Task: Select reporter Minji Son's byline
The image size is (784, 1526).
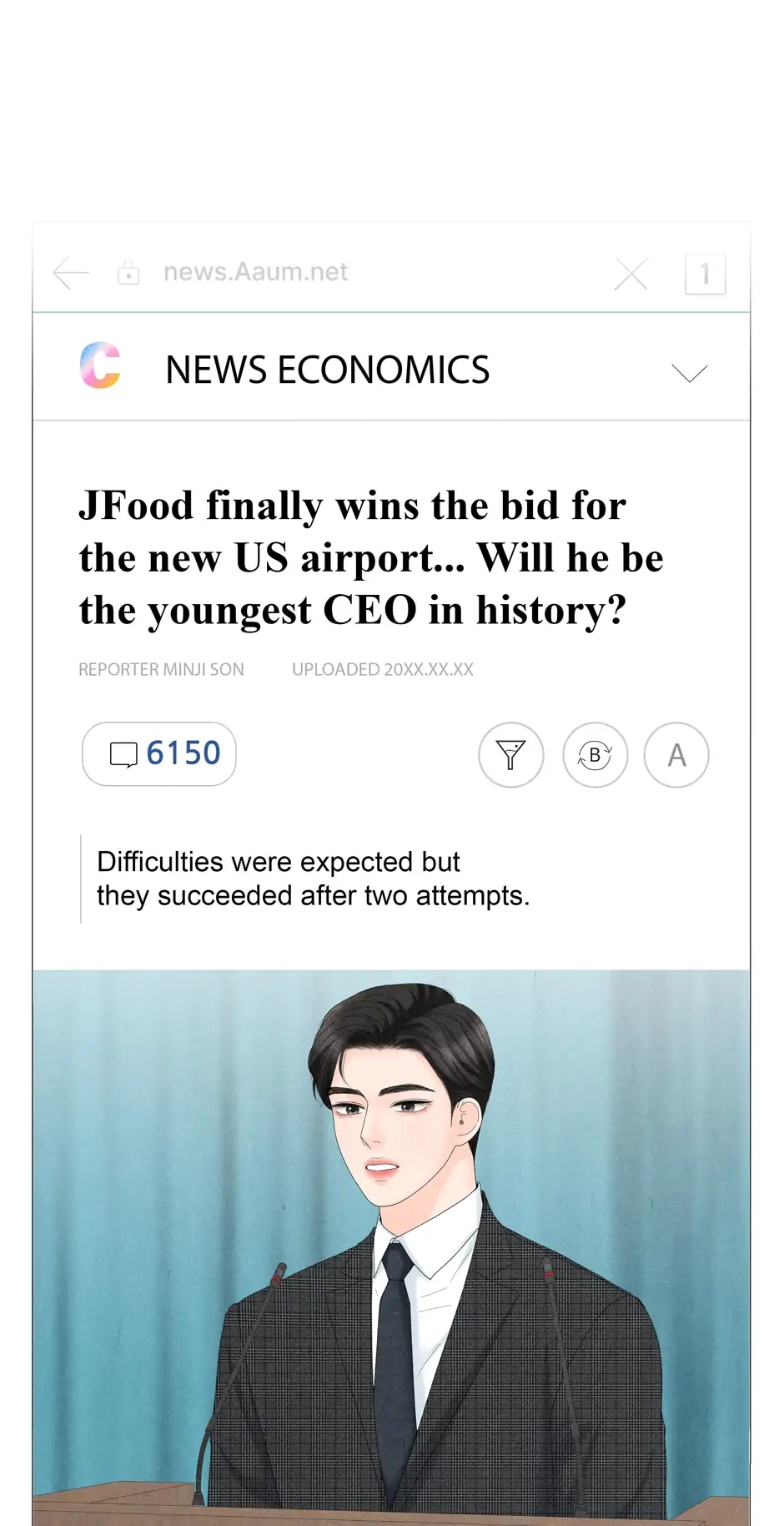Action: [161, 669]
